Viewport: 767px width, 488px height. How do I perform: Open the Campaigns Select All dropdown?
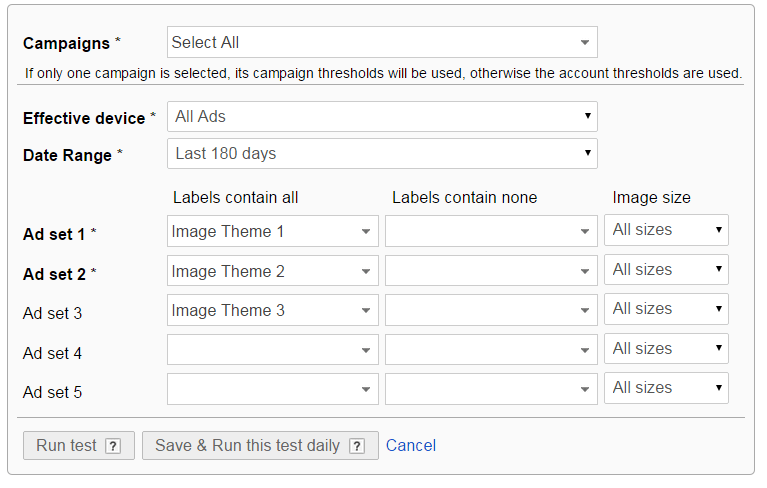382,43
